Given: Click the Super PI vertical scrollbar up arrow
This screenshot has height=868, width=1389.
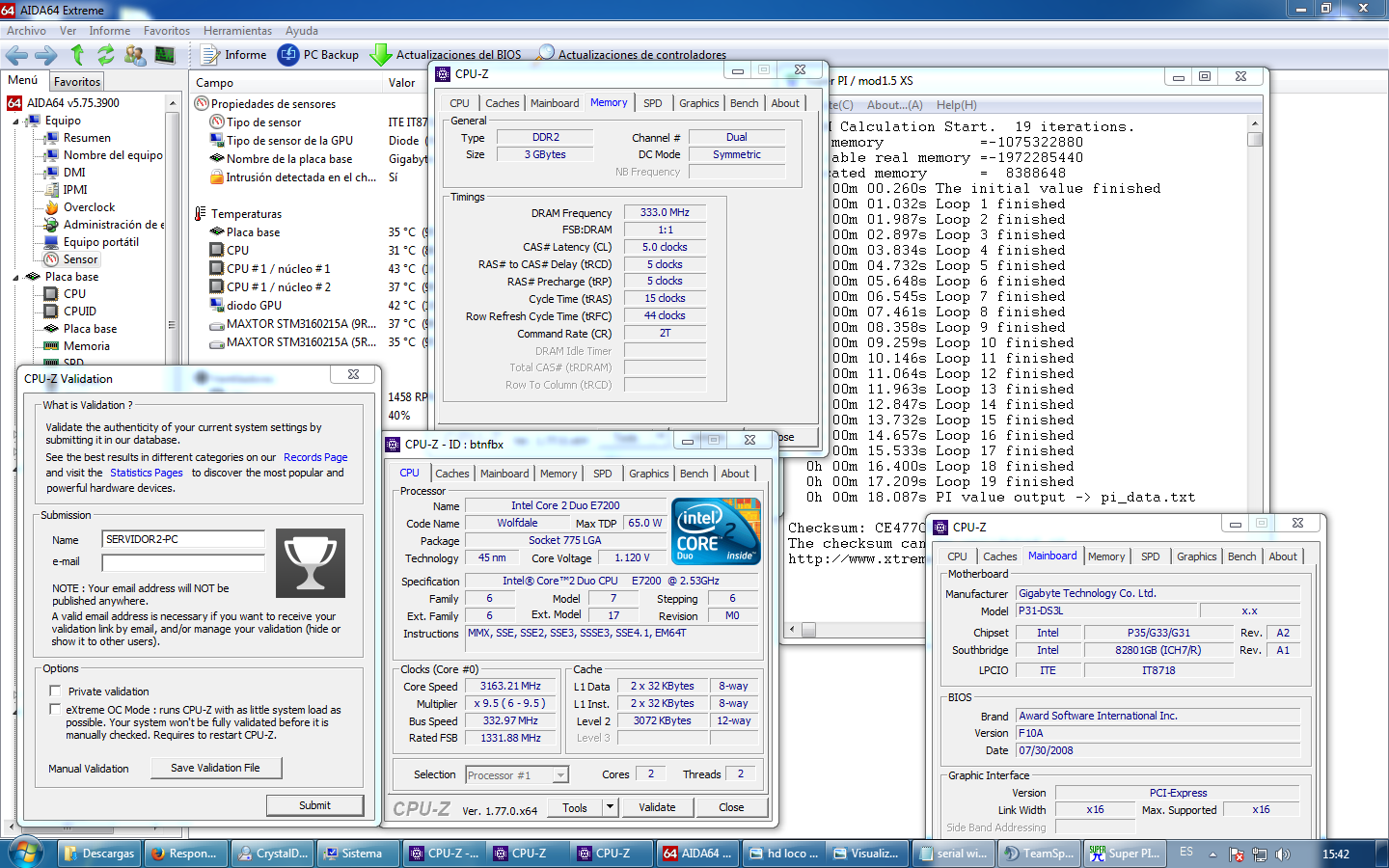Looking at the screenshot, I should 1255,123.
